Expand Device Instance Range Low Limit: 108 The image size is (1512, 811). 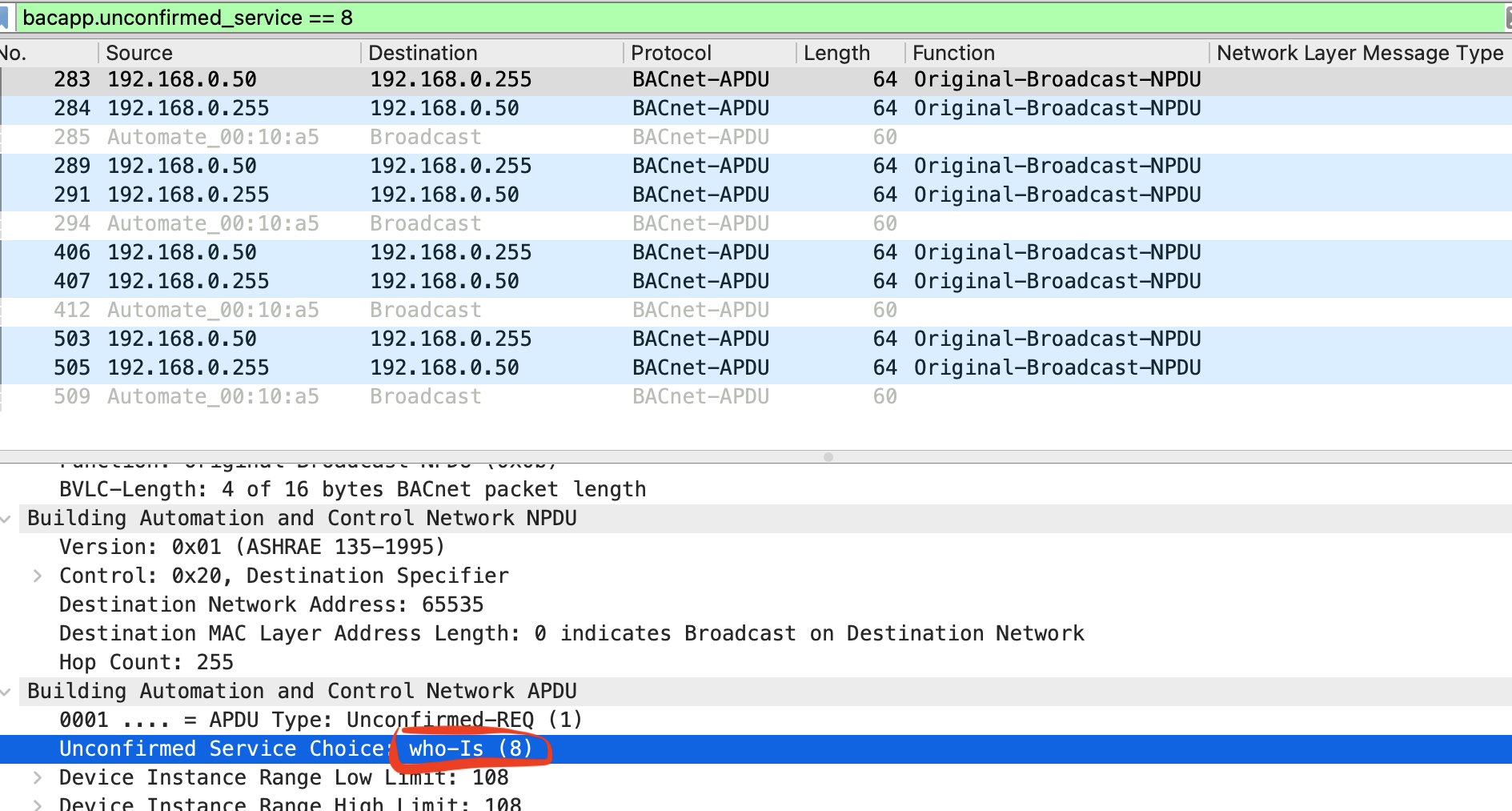coord(37,777)
